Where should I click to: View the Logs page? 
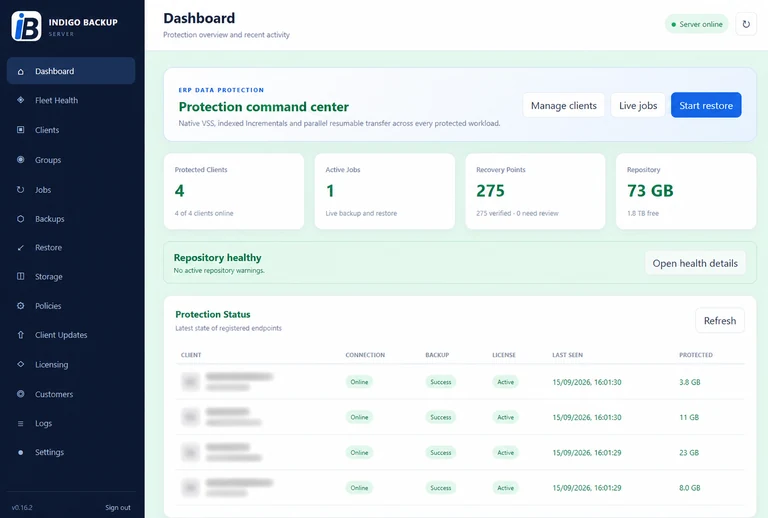(x=71, y=424)
